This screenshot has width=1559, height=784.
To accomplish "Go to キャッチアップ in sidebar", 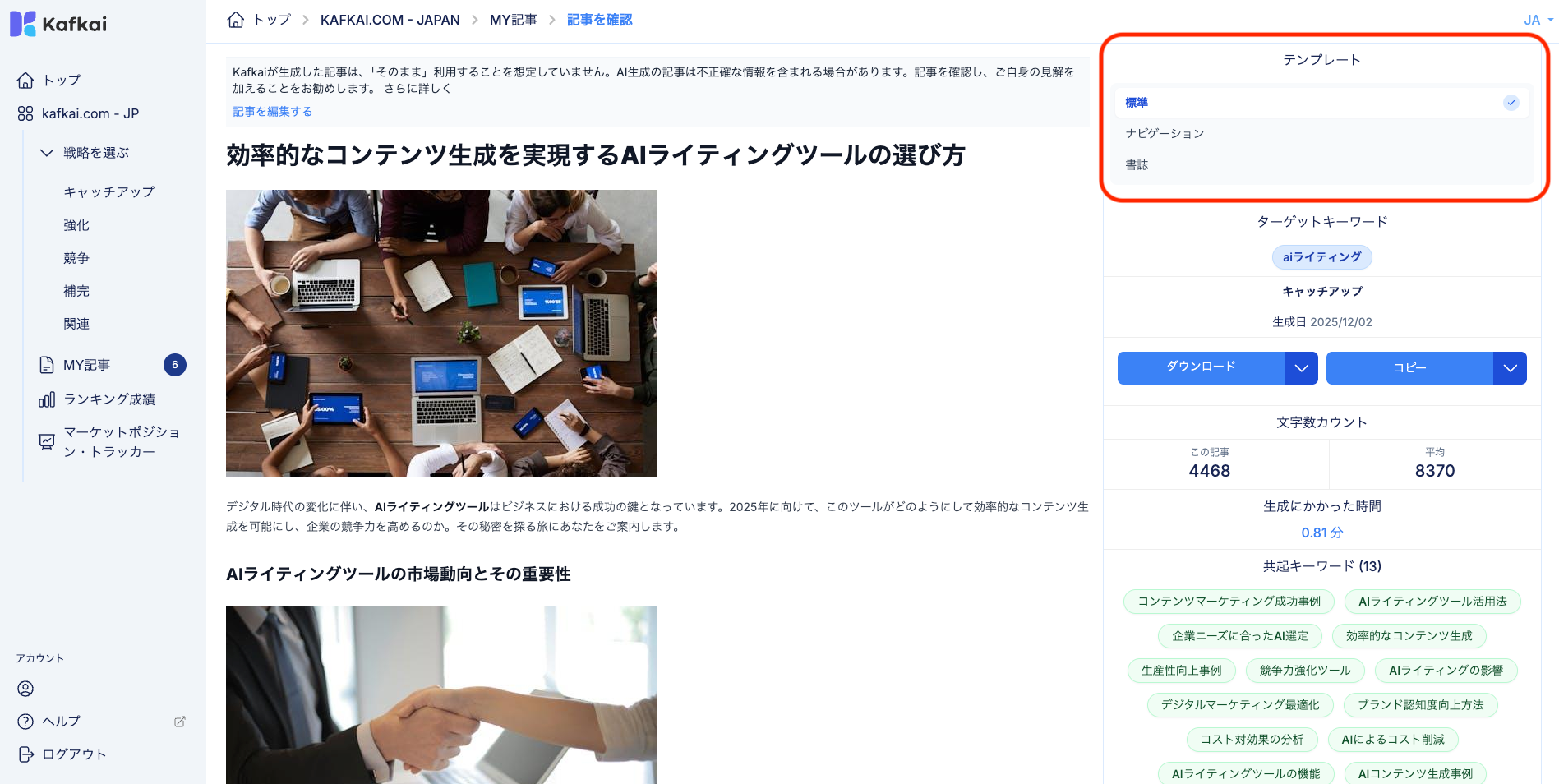I will click(109, 191).
